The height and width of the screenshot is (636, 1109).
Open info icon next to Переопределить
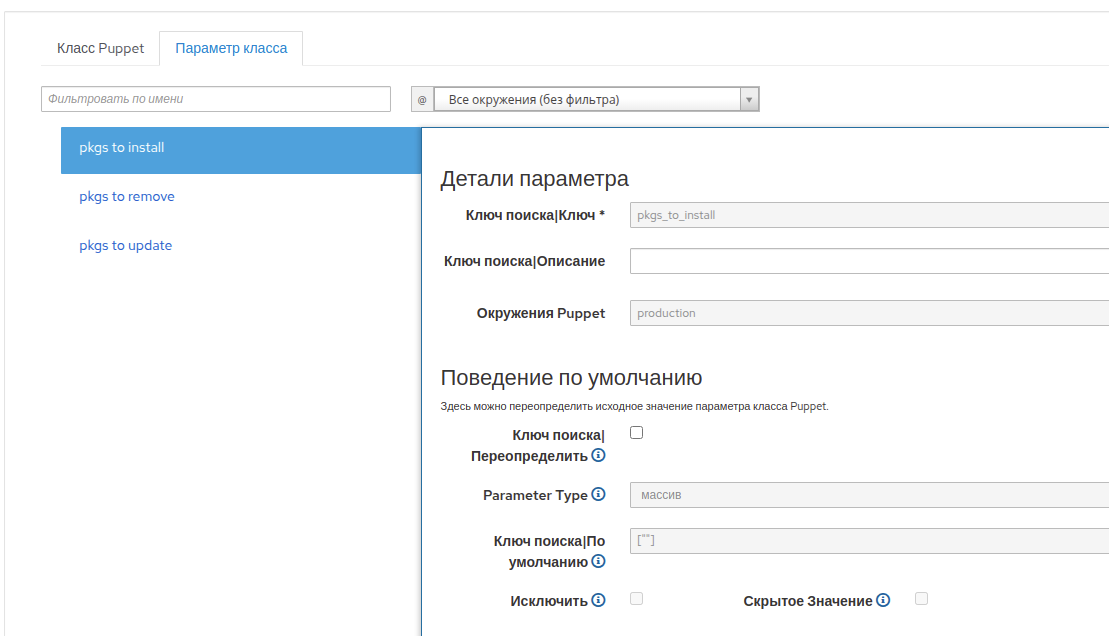pos(598,455)
